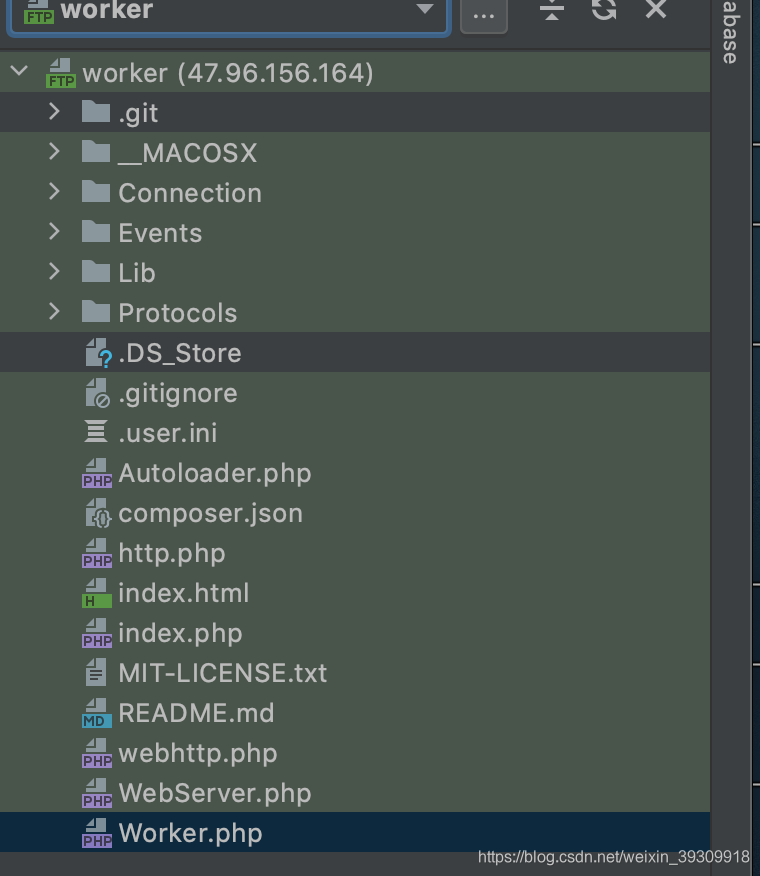The image size is (760, 876).
Task: Click the HTML icon beside index.html
Action: coord(97,592)
